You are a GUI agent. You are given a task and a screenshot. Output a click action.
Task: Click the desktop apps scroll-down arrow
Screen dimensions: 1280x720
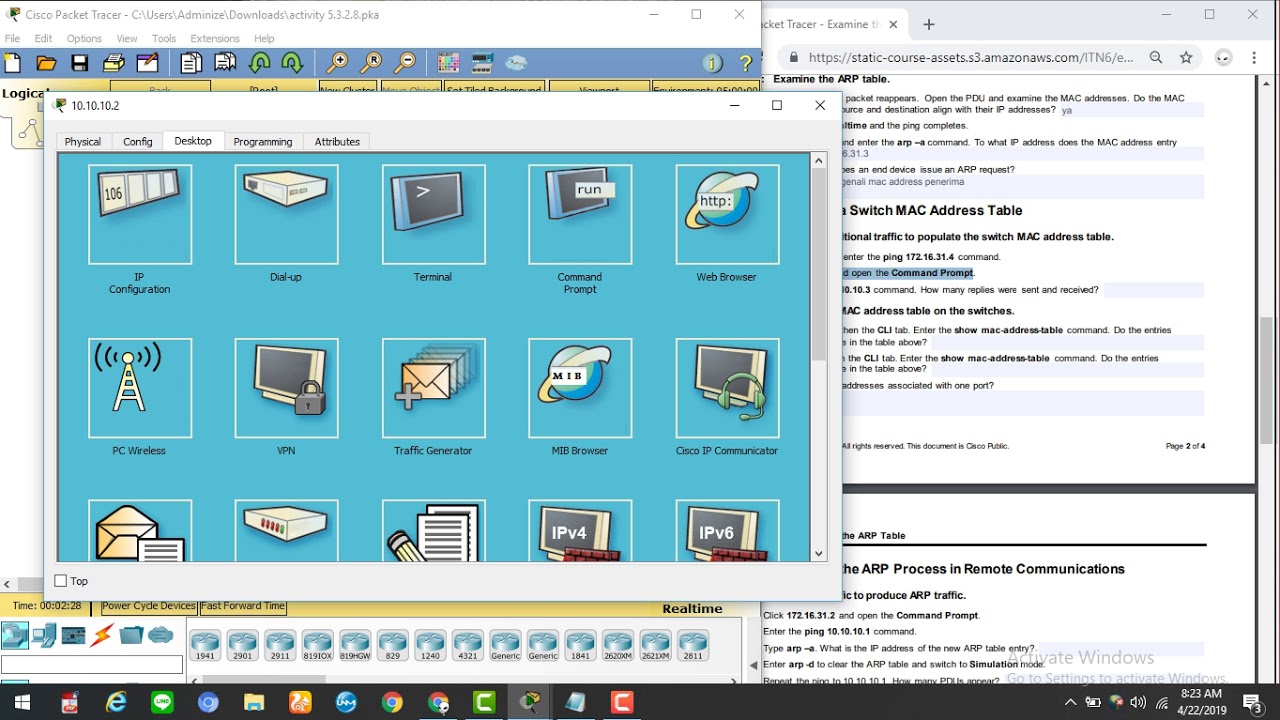point(819,553)
